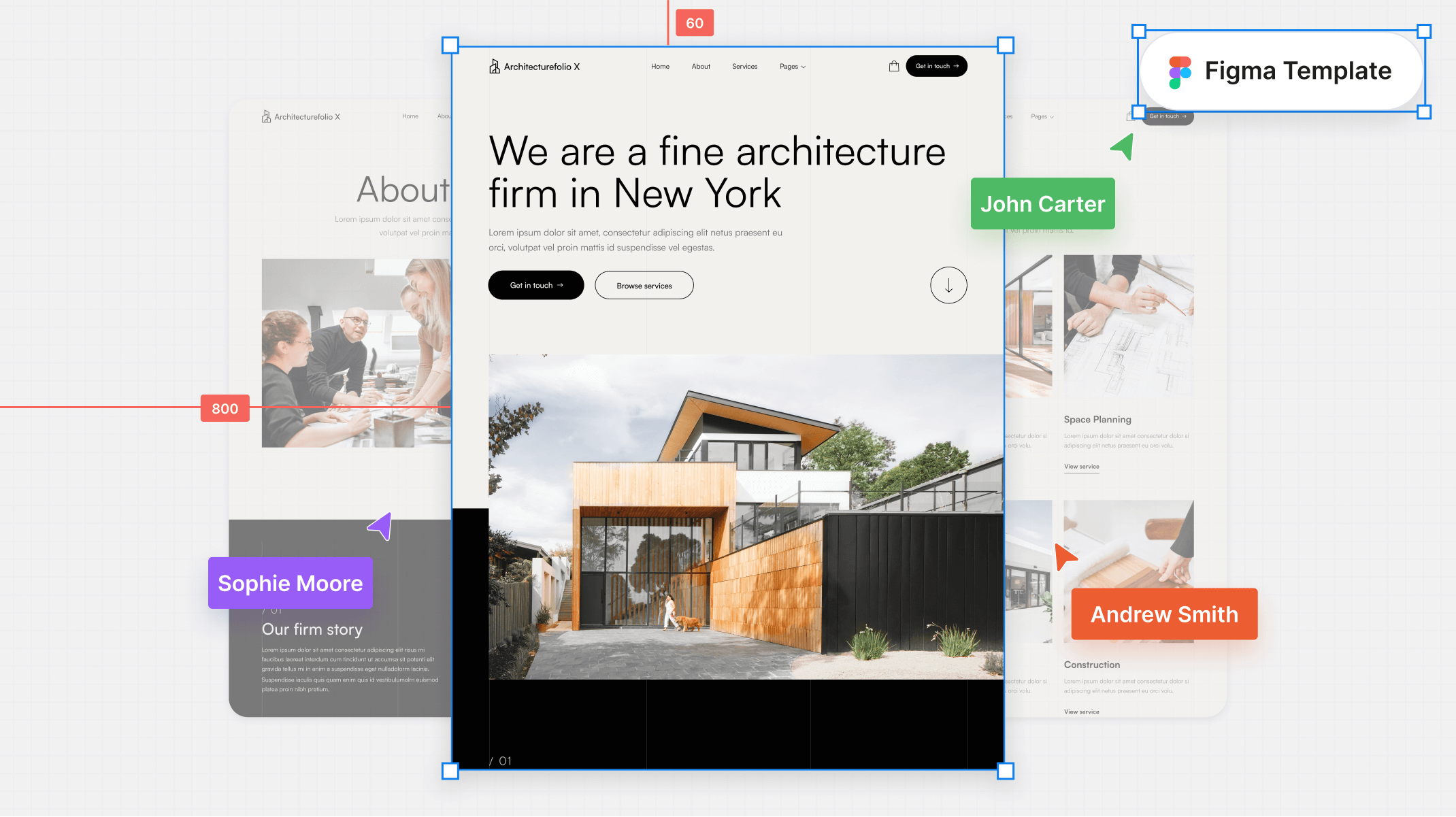Click the green 60 spacing marker at top
The height and width of the screenshot is (817, 1456).
694,22
